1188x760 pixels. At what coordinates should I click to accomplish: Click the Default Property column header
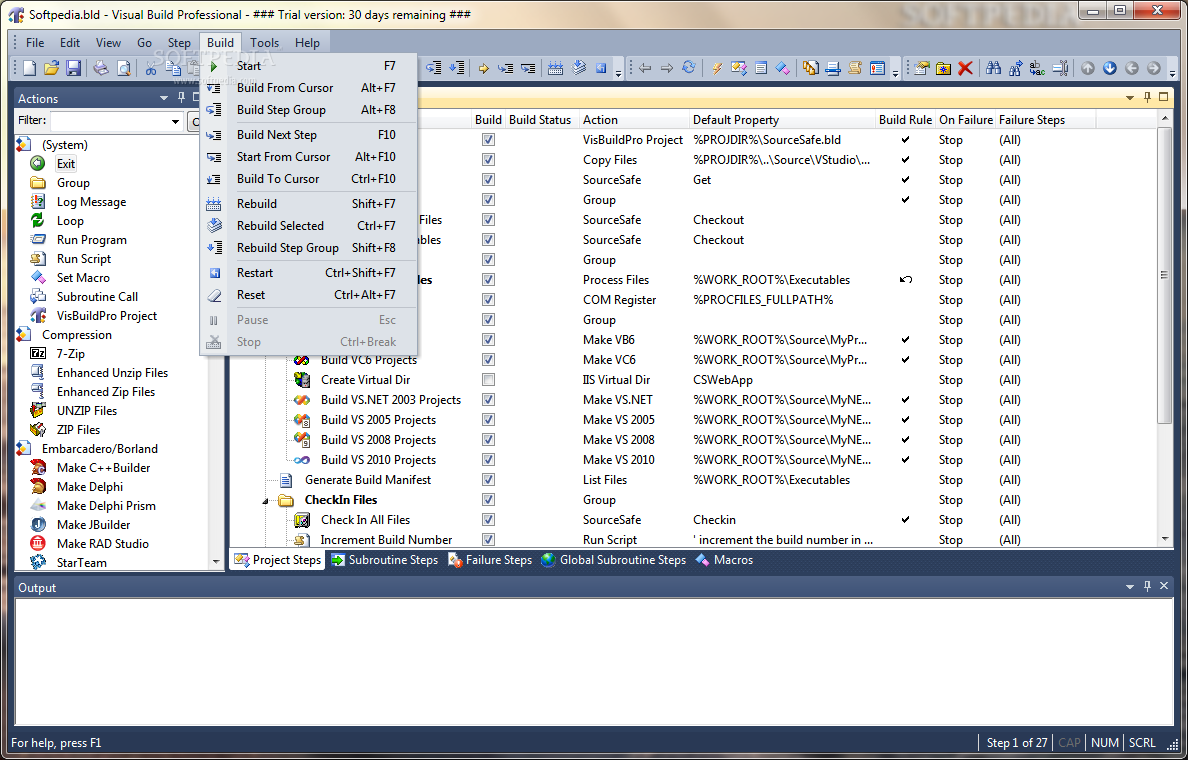click(782, 120)
